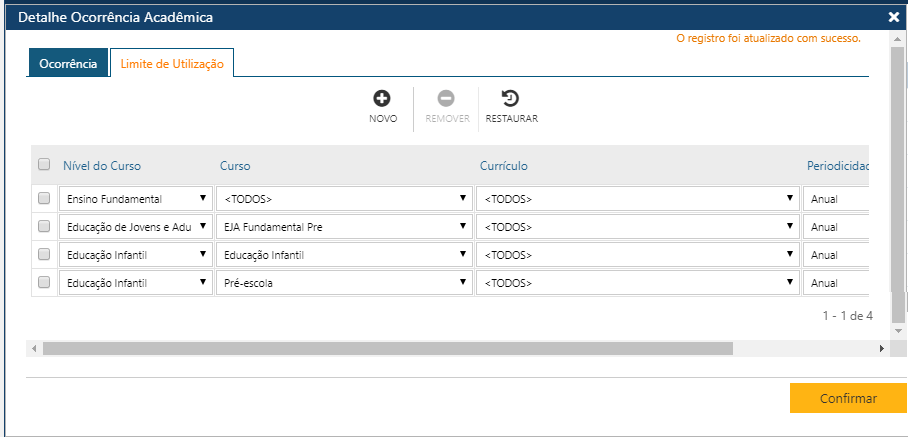Sort by Curso column header
908x437 pixels.
pos(235,166)
